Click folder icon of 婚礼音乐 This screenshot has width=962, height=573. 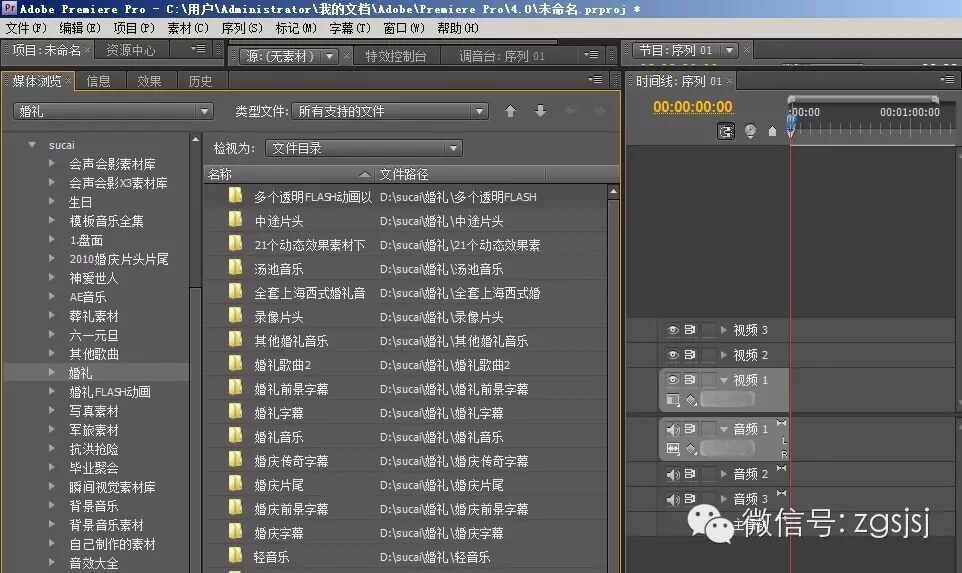[x=235, y=436]
